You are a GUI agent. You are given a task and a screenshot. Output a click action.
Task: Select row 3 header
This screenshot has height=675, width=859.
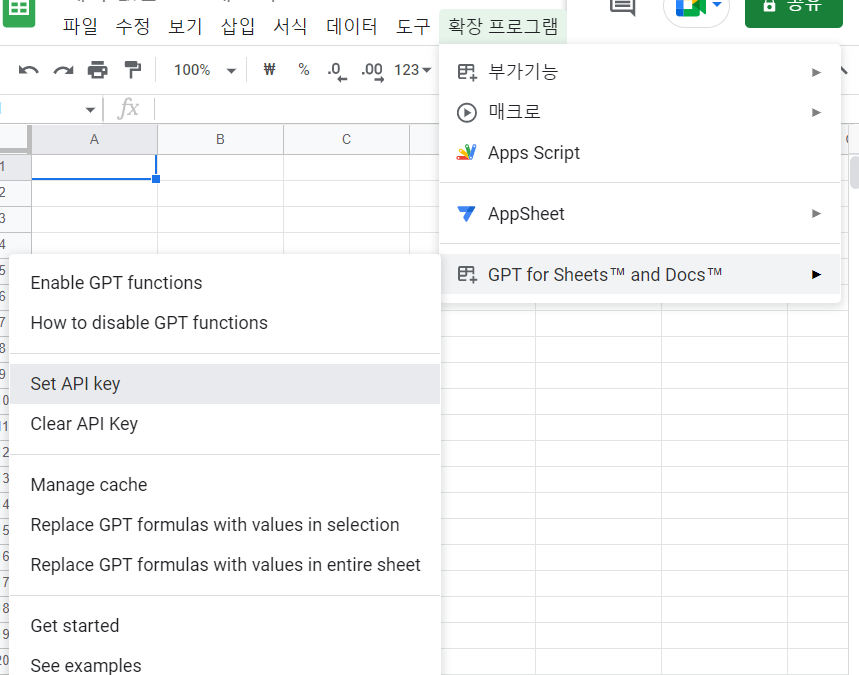point(15,219)
